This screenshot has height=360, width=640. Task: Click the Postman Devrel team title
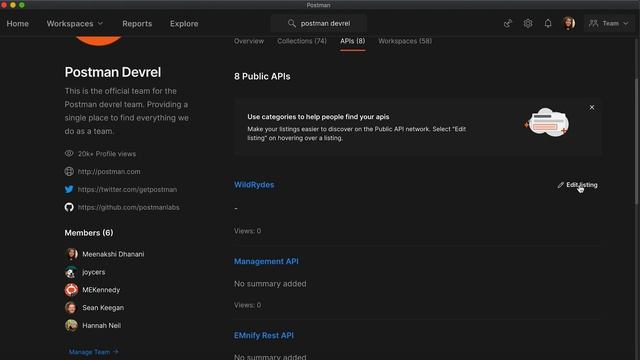tap(113, 72)
